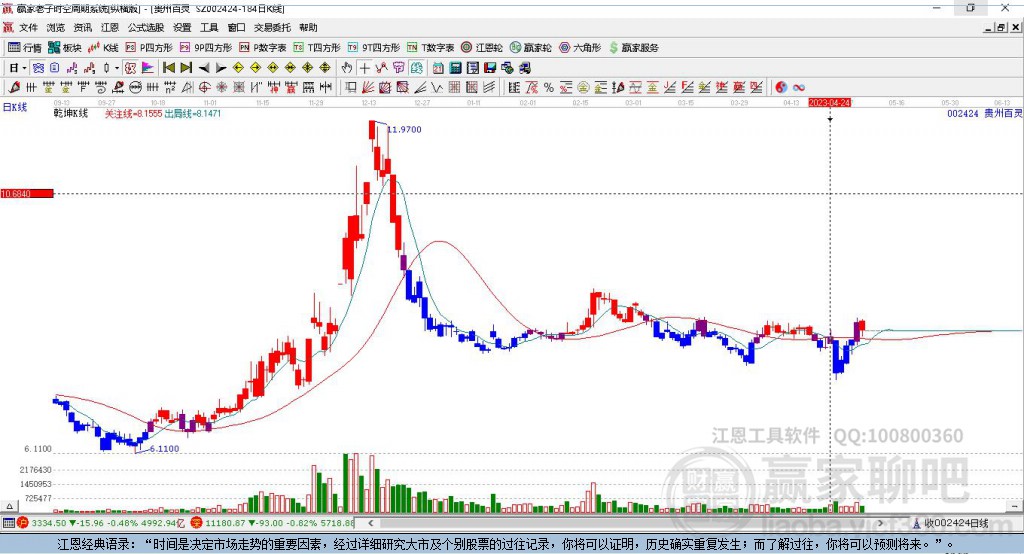Open the T四方形 tool
Viewport: 1024px width, 554px height.
[317, 48]
